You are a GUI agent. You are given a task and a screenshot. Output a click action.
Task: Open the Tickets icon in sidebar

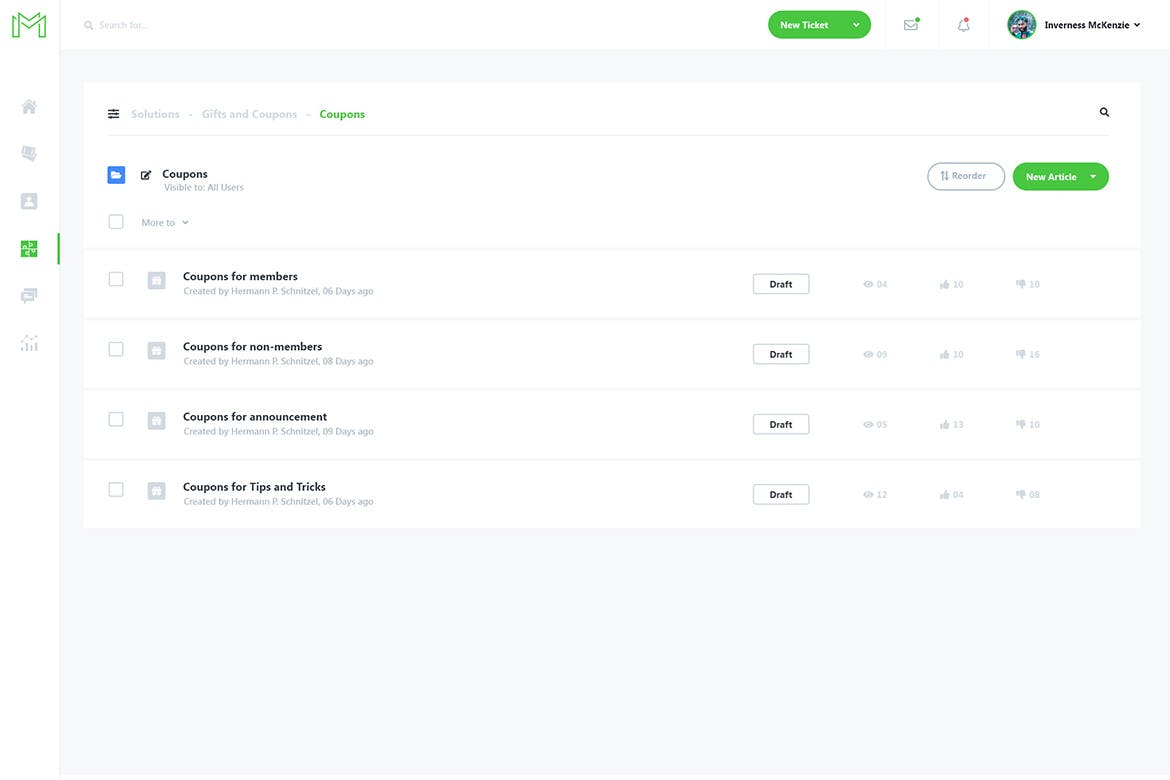point(29,153)
